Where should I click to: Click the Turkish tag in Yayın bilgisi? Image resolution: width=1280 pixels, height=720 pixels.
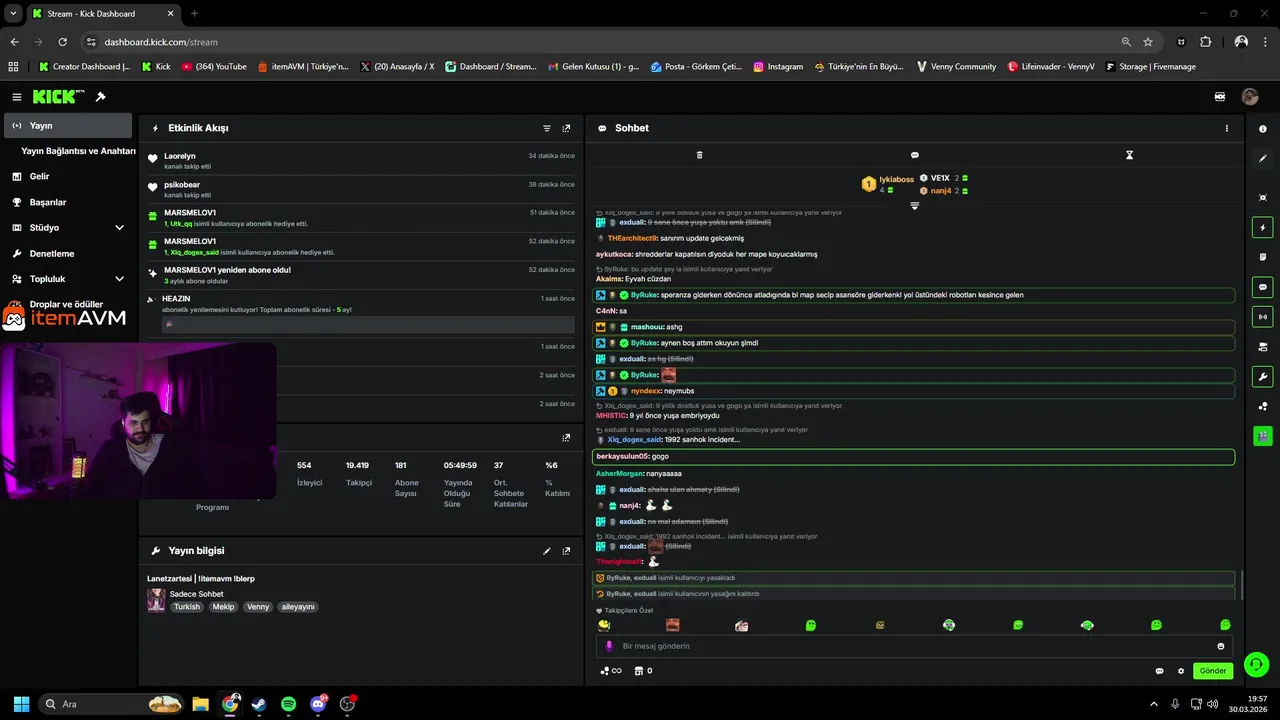[187, 607]
